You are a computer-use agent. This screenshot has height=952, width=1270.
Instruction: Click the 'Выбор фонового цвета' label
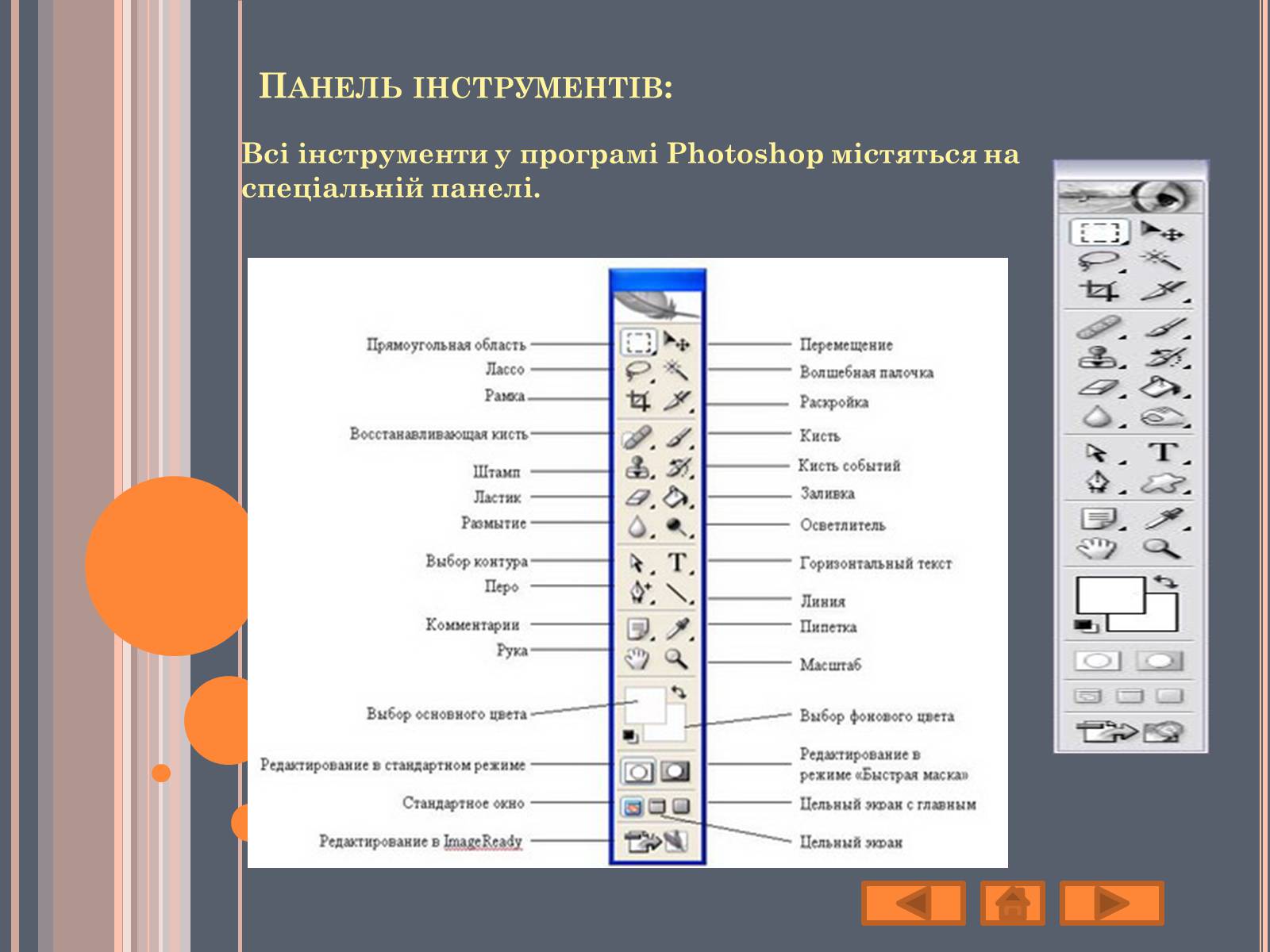coord(877,716)
